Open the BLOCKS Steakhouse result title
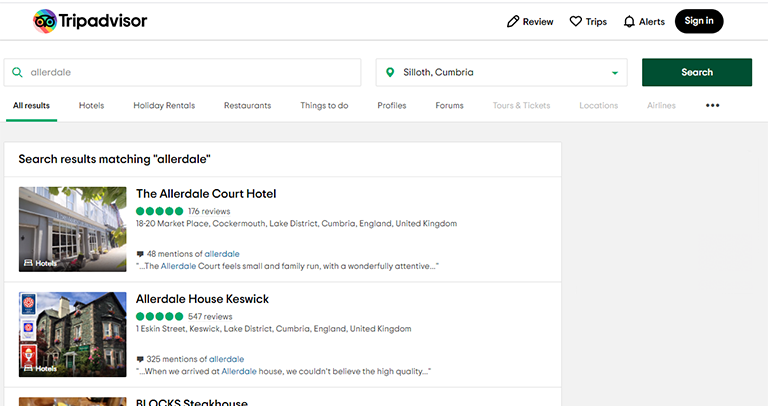 192,402
